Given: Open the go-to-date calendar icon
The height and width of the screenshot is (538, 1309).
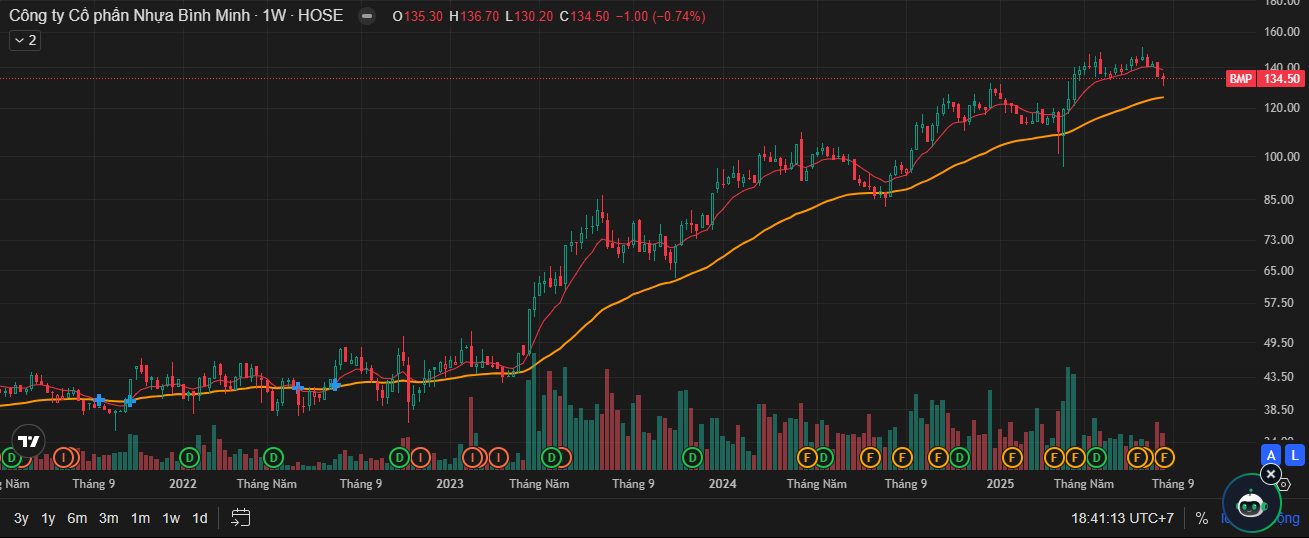Looking at the screenshot, I should [x=240, y=517].
